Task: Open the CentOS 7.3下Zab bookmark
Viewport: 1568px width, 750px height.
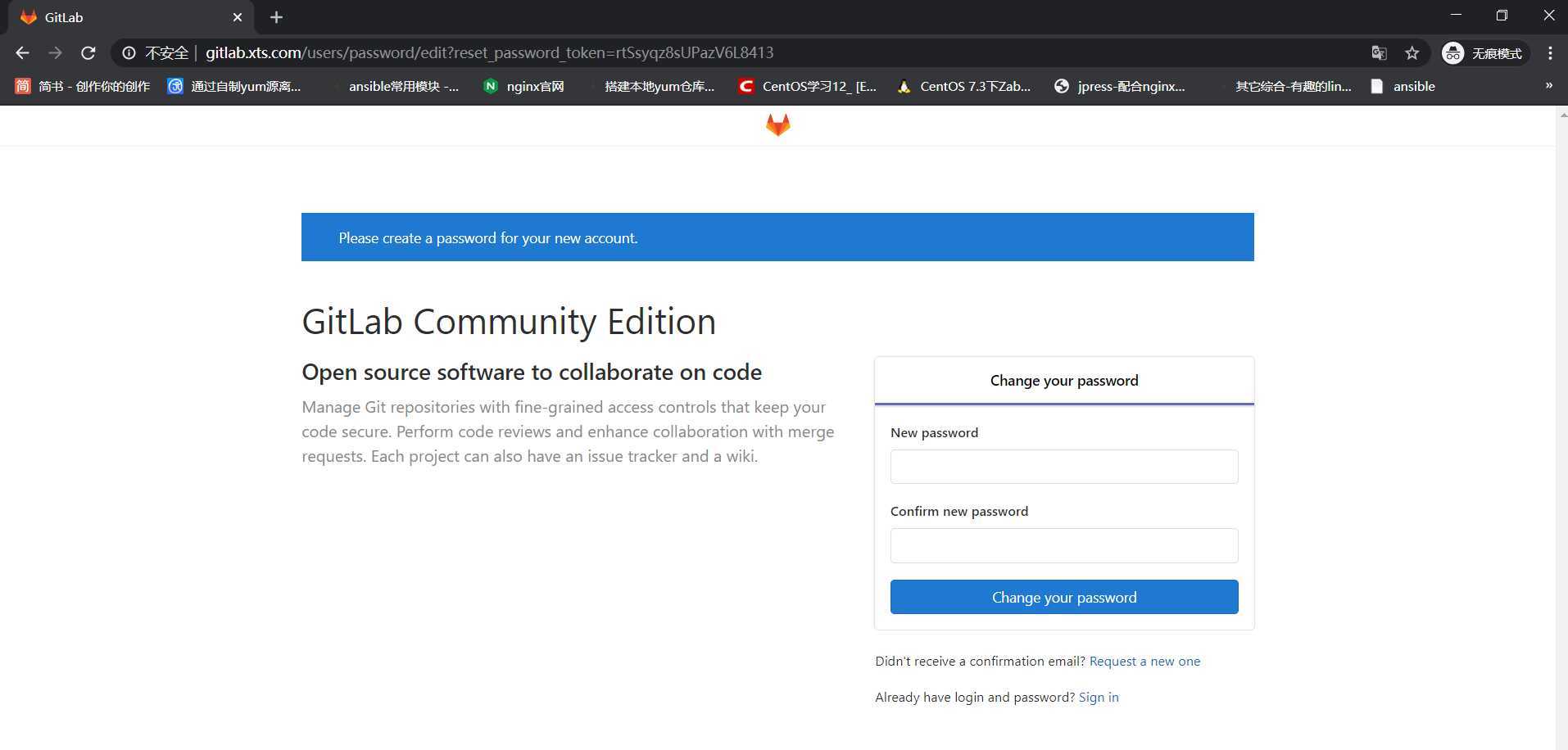Action: (x=964, y=86)
